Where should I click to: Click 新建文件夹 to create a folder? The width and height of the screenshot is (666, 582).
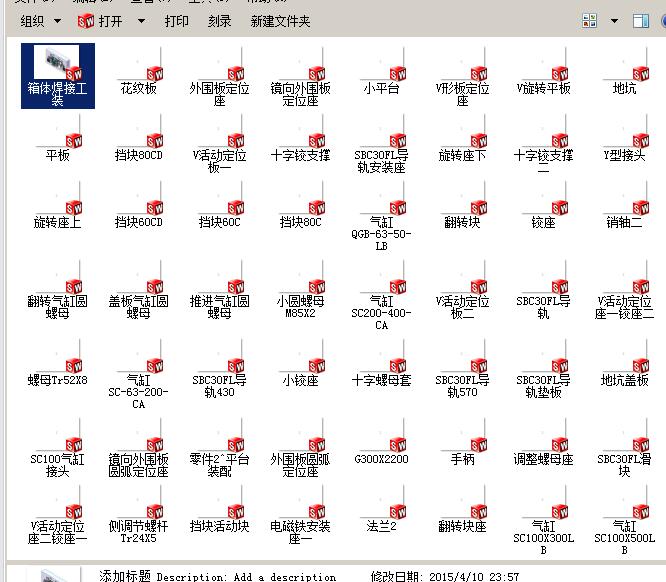tap(280, 21)
